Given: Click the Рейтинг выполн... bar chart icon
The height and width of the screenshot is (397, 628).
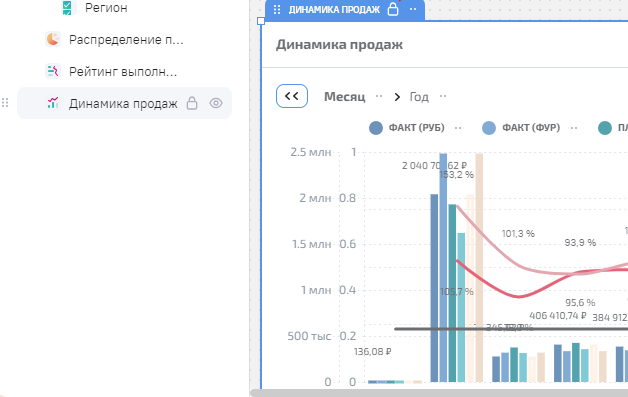Looking at the screenshot, I should [x=53, y=71].
